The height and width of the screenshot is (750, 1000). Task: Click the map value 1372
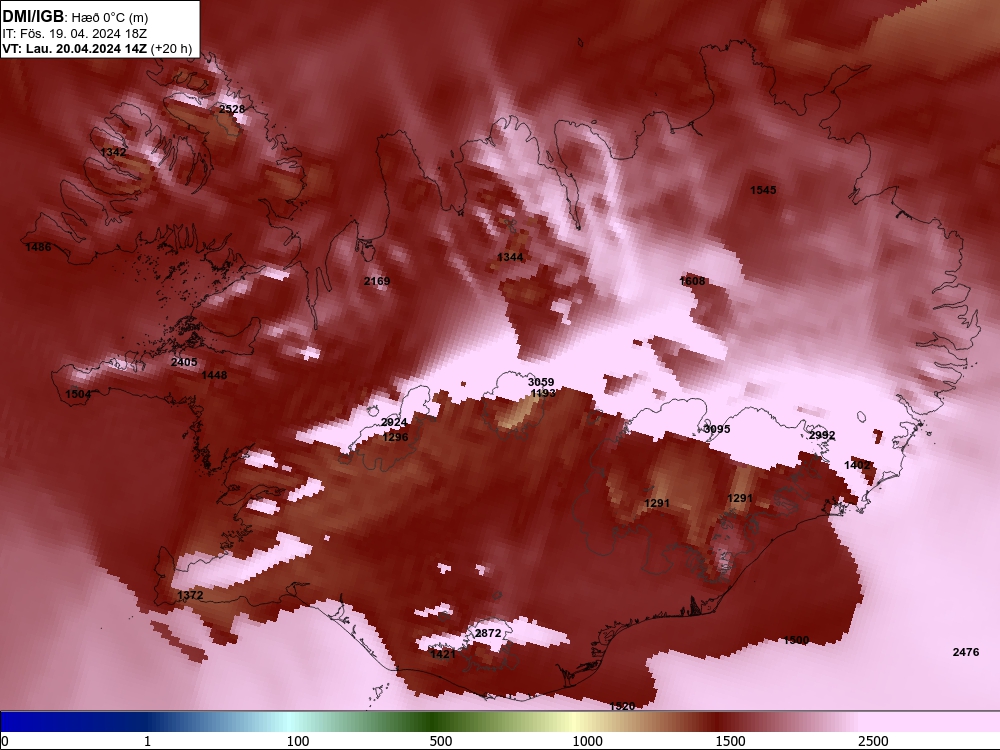pyautogui.click(x=190, y=595)
